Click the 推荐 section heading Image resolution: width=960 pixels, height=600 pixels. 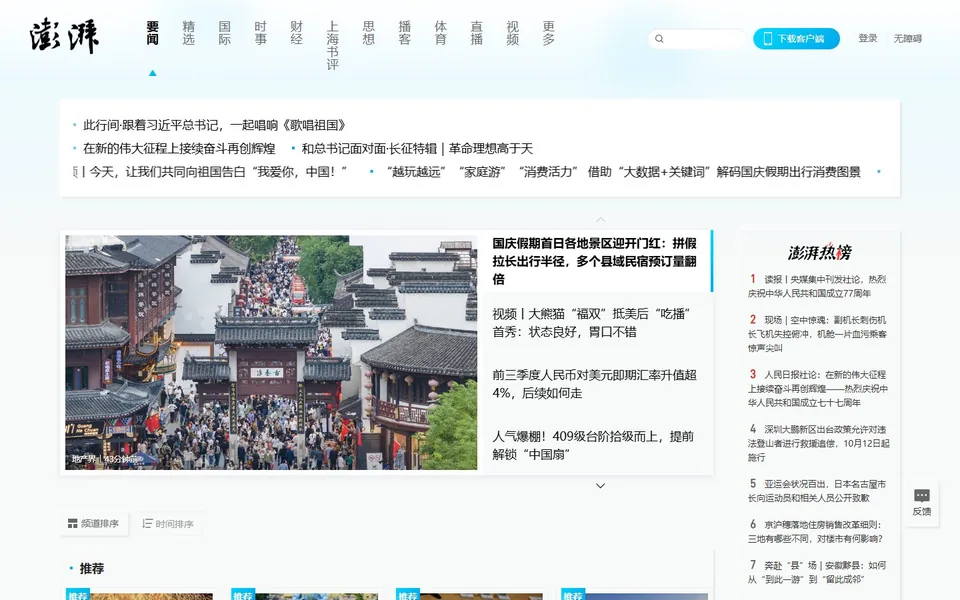coord(92,568)
